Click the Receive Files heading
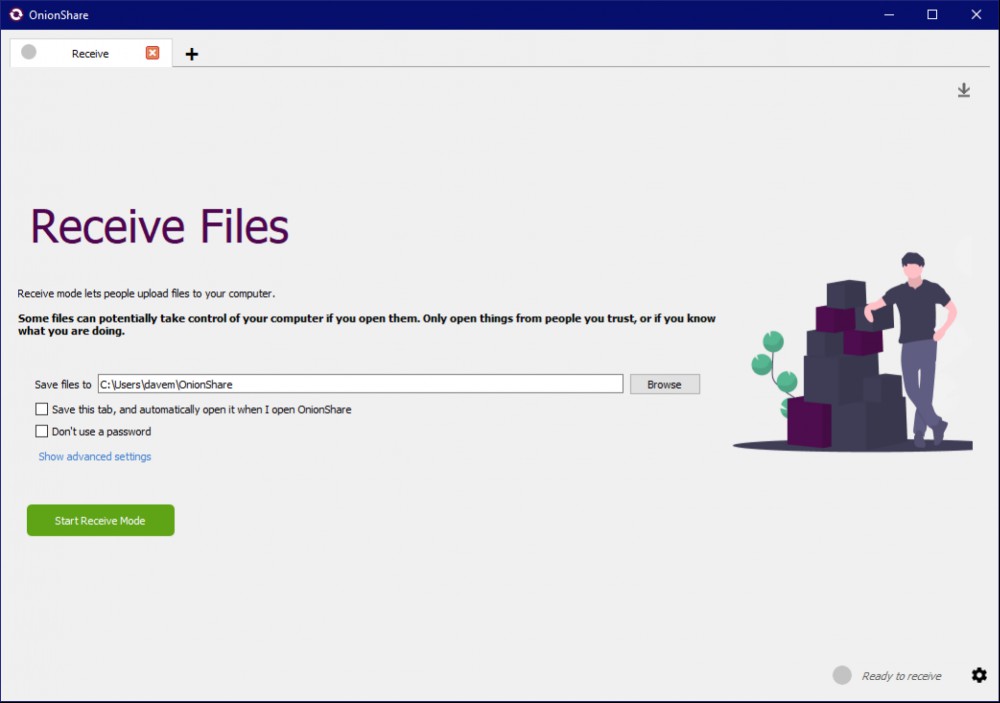Image resolution: width=1000 pixels, height=703 pixels. (x=159, y=226)
